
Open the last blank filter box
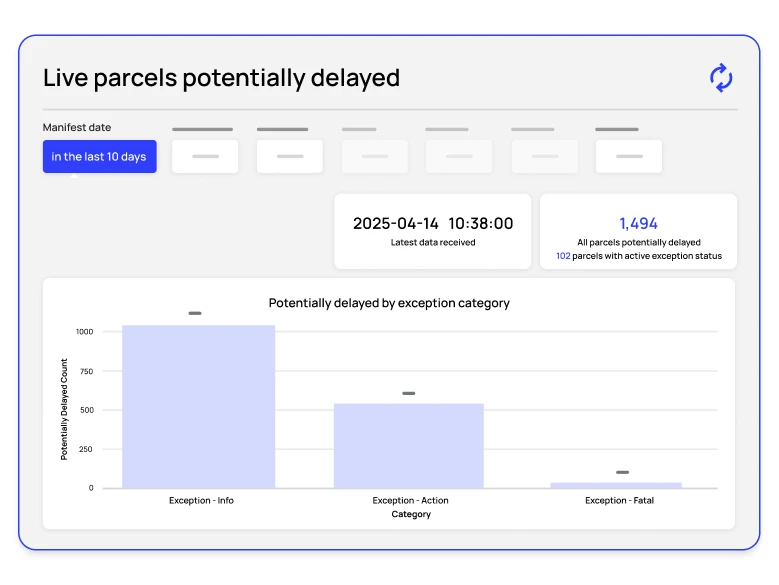click(629, 156)
